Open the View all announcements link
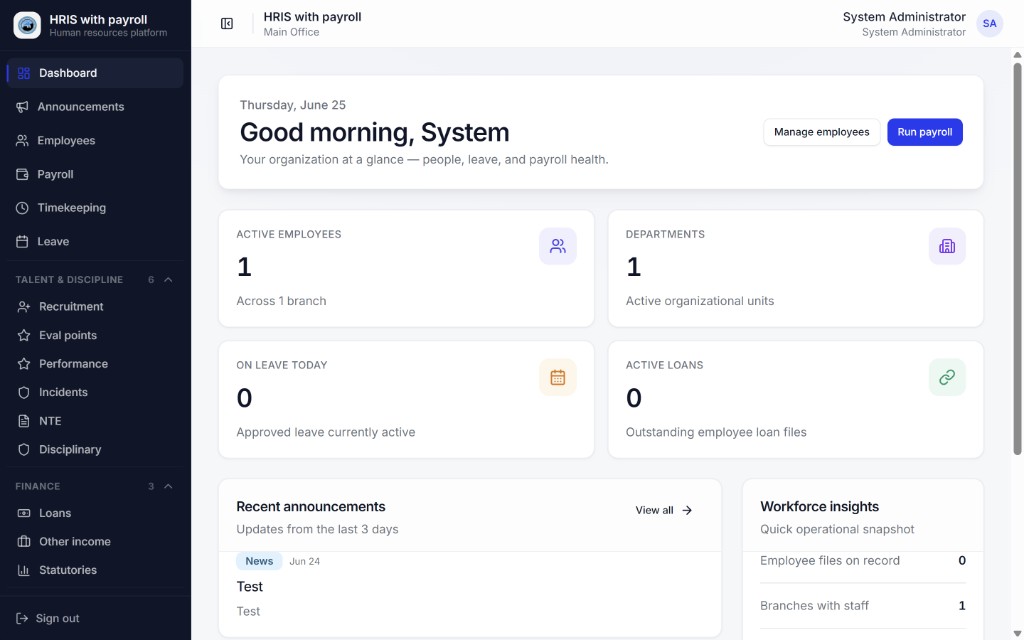 click(664, 511)
